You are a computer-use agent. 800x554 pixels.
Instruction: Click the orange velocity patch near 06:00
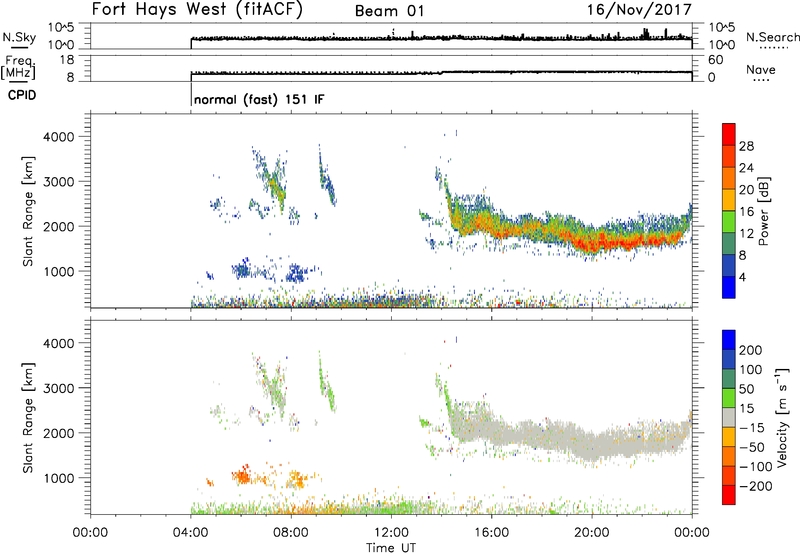[242, 476]
